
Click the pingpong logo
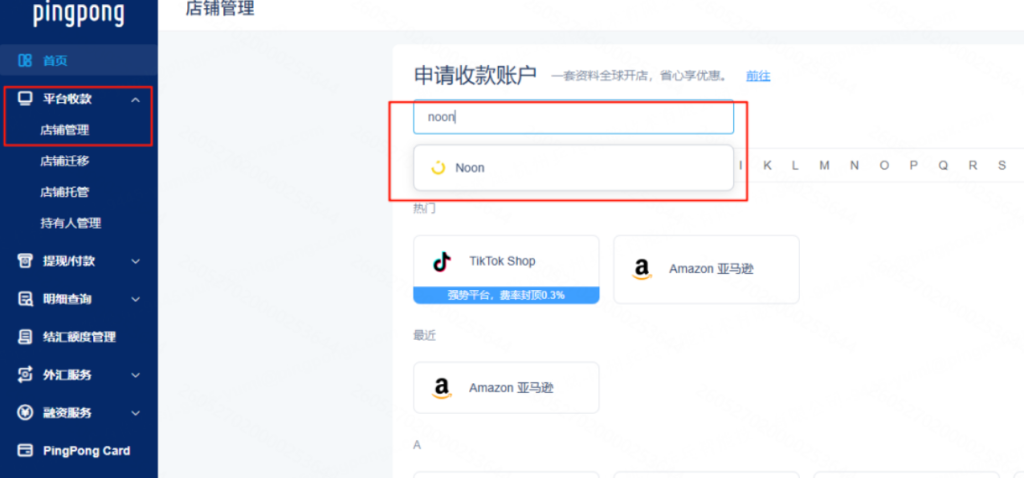tap(78, 14)
